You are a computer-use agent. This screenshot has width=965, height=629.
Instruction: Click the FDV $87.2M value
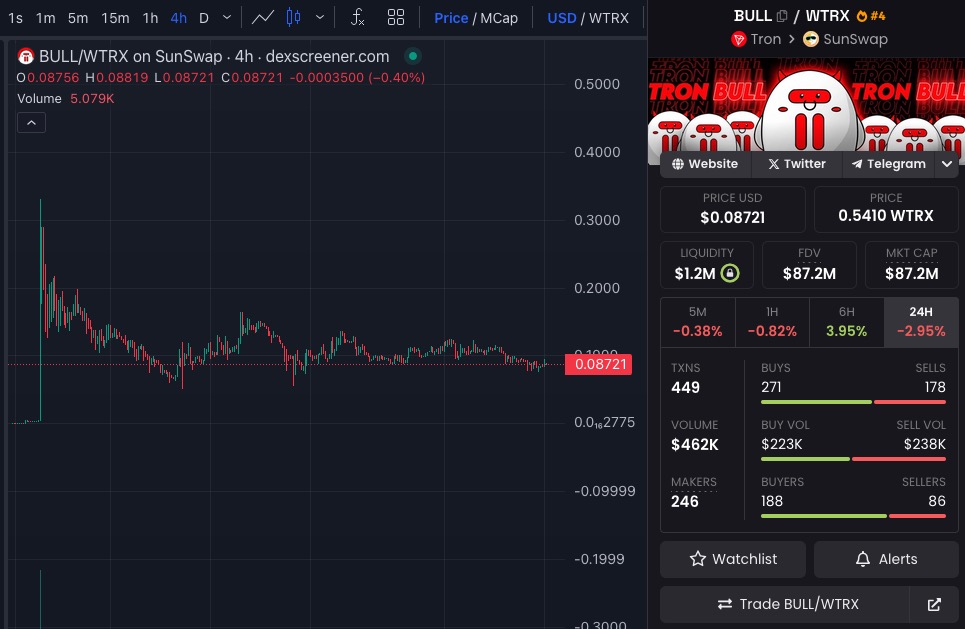point(809,274)
